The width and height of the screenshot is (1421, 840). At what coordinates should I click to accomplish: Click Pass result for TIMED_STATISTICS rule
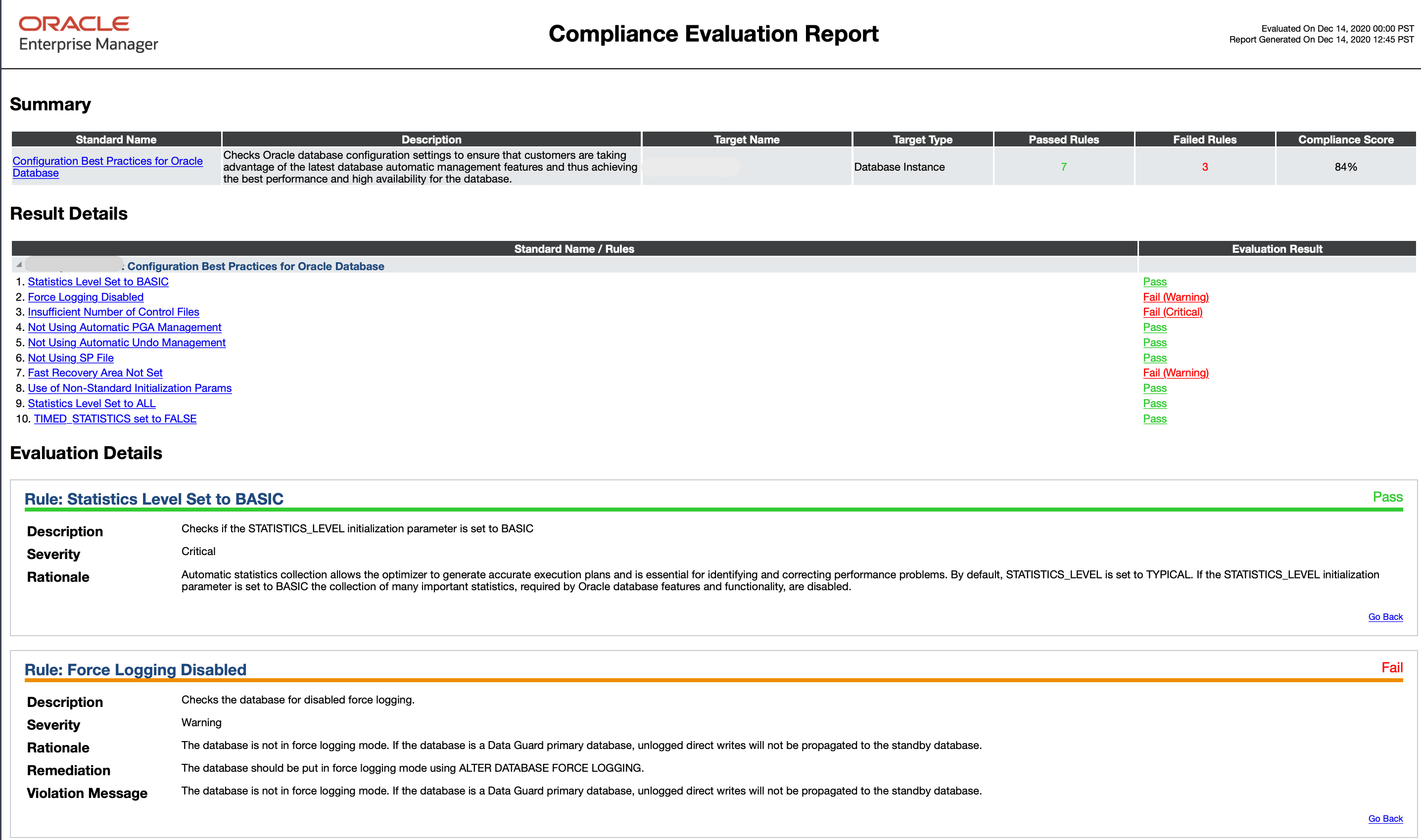(1154, 419)
